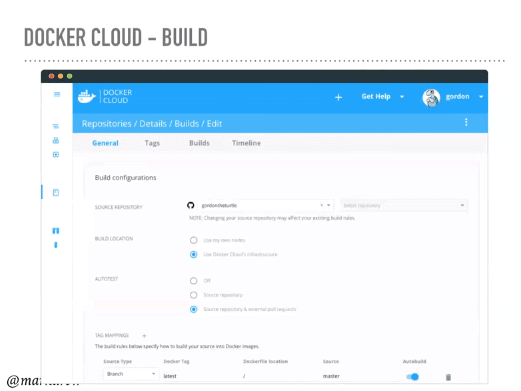Click the AUTOTEST label

[x=106, y=279]
